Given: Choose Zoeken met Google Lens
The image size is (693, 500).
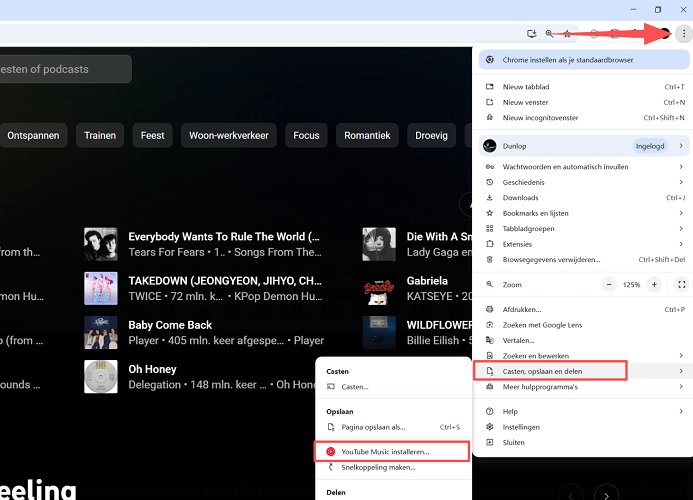Looking at the screenshot, I should coord(584,325).
